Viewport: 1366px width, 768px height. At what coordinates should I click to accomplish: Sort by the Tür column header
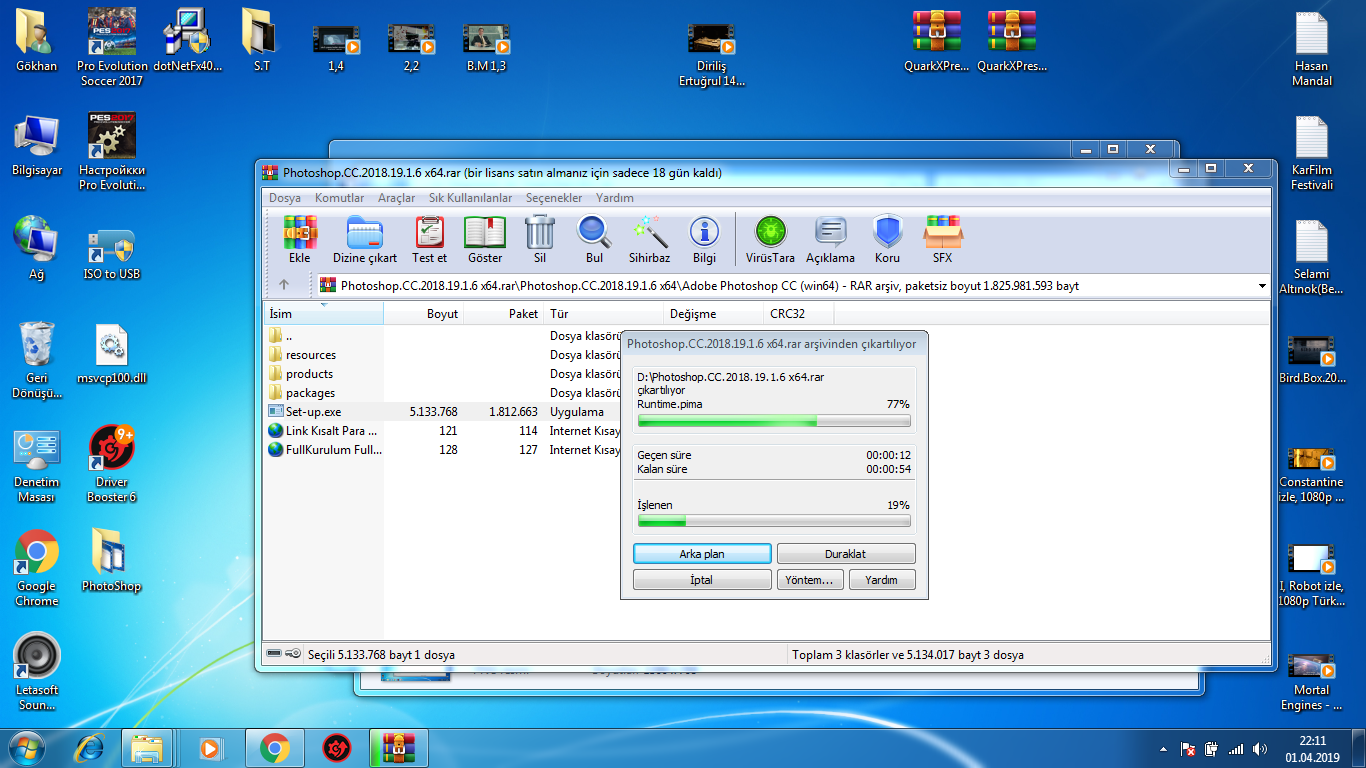point(604,314)
